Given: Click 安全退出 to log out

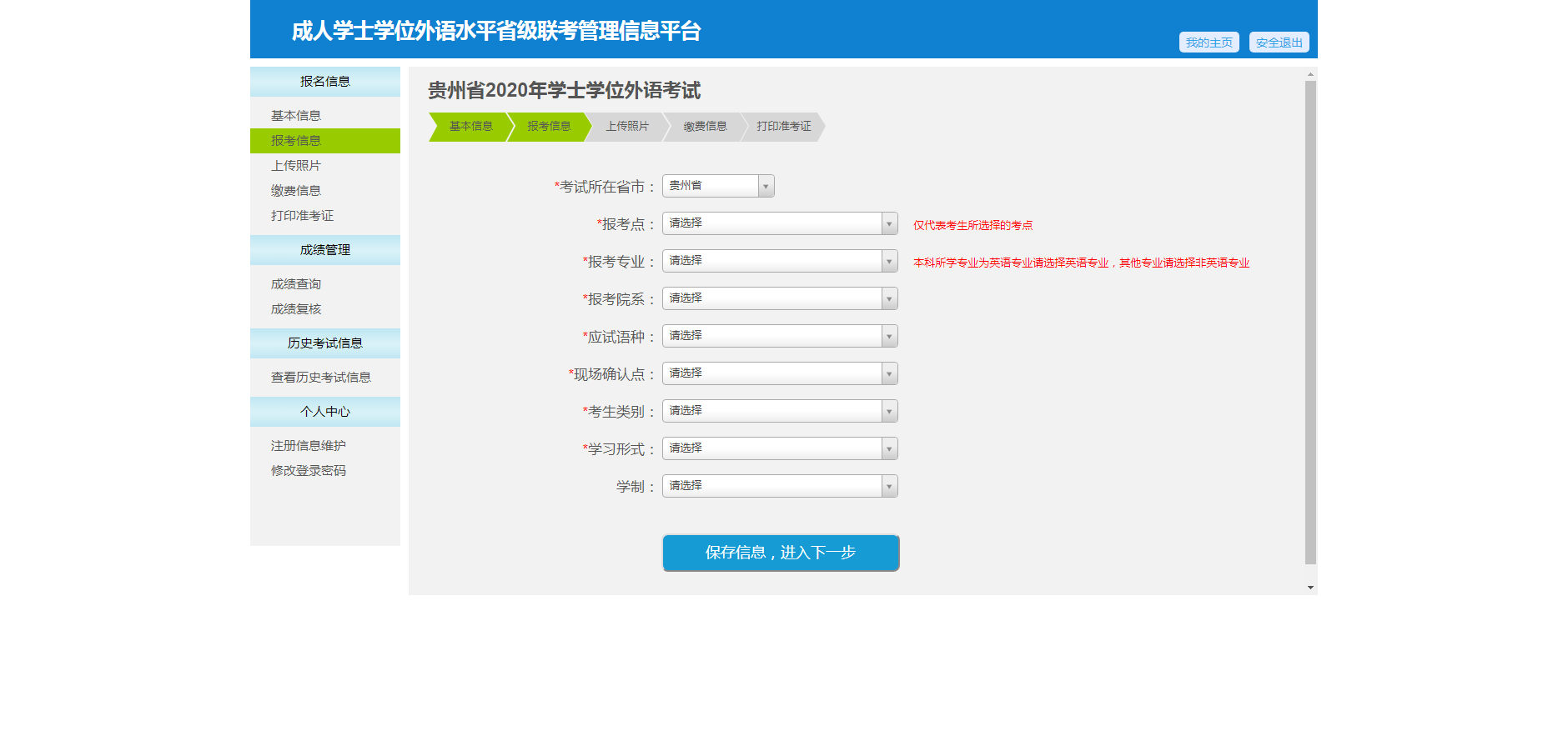Looking at the screenshot, I should tap(1279, 43).
